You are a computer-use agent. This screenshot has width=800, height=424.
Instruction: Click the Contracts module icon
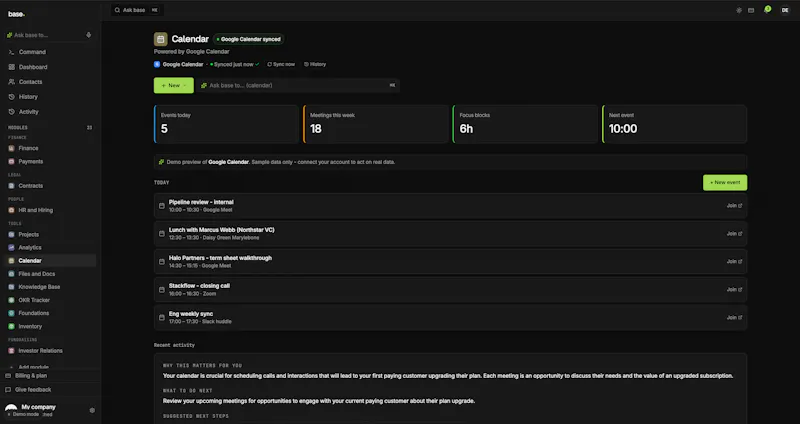pos(11,186)
